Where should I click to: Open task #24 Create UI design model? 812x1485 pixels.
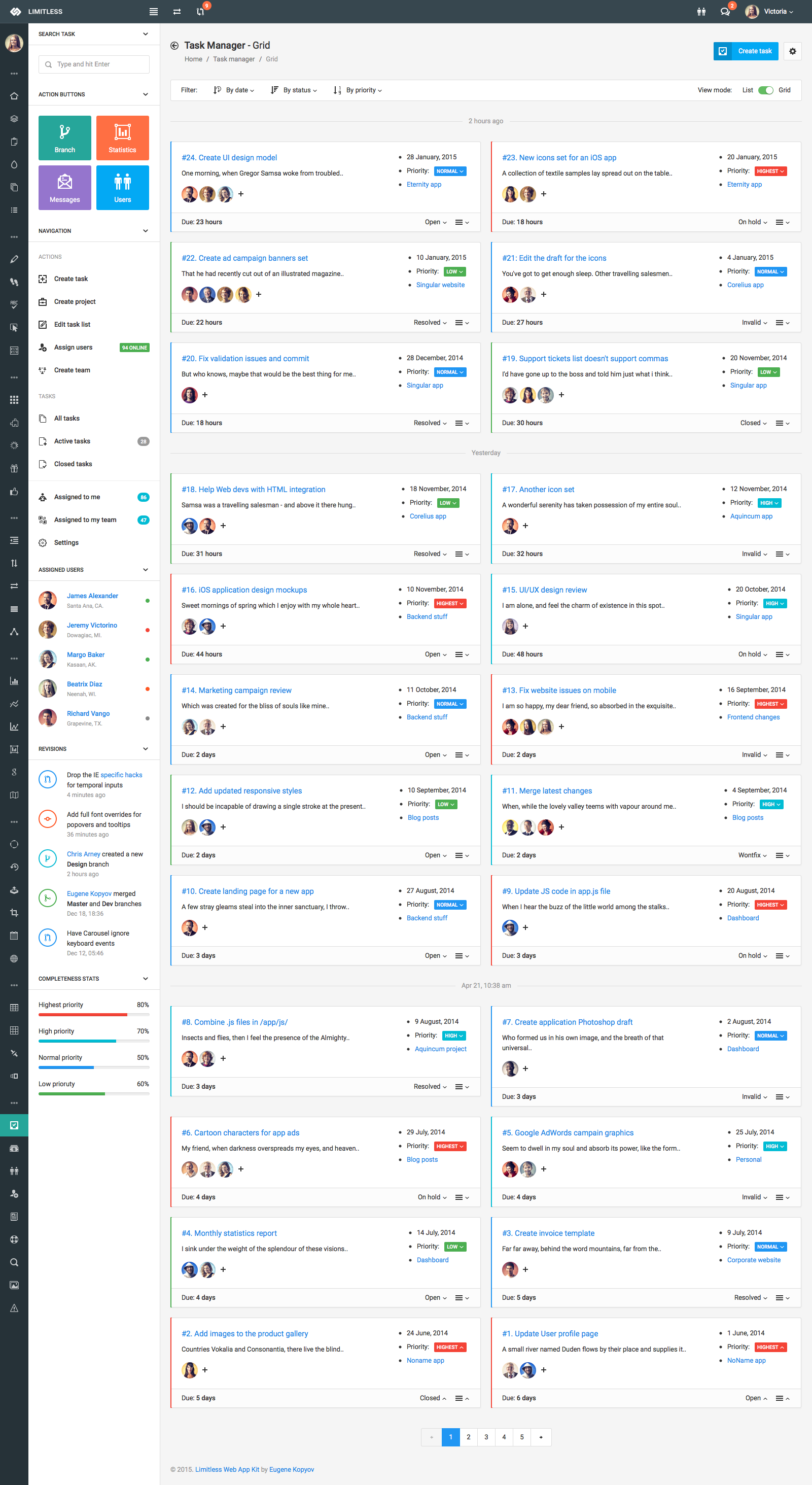click(229, 158)
